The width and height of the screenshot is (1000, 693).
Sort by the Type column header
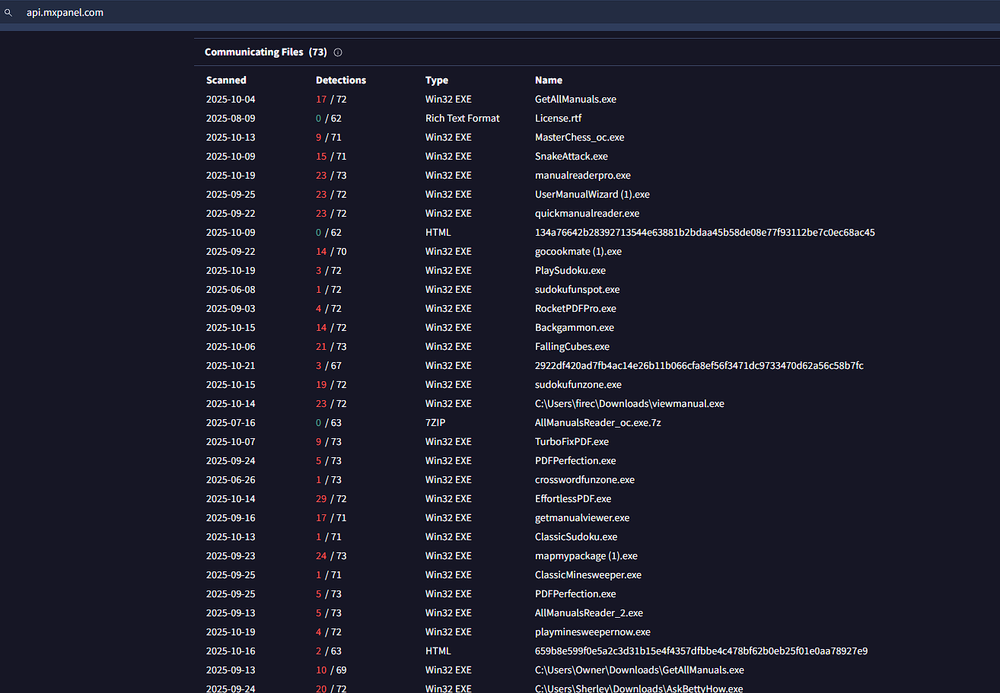coord(436,80)
